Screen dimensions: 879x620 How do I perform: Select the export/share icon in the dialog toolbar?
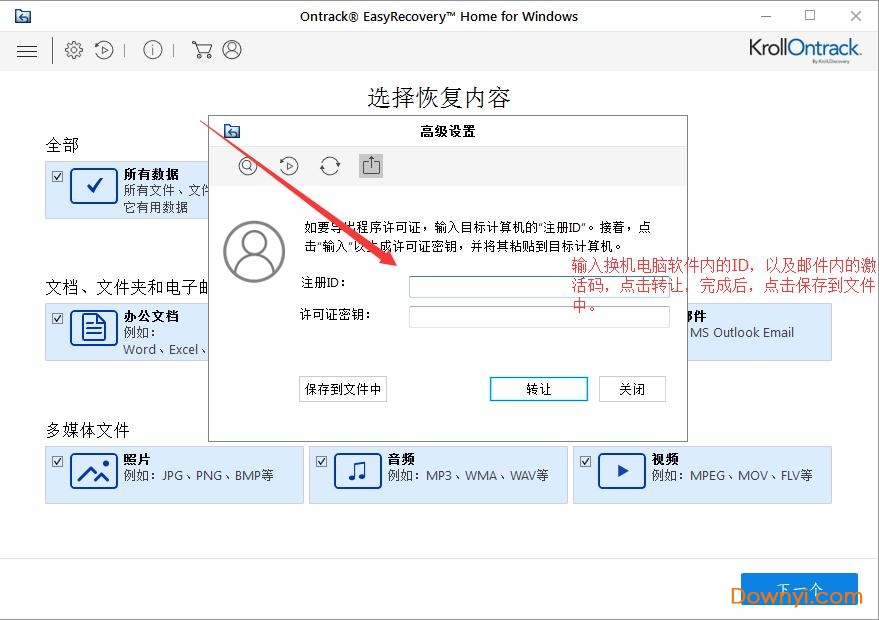tap(371, 166)
